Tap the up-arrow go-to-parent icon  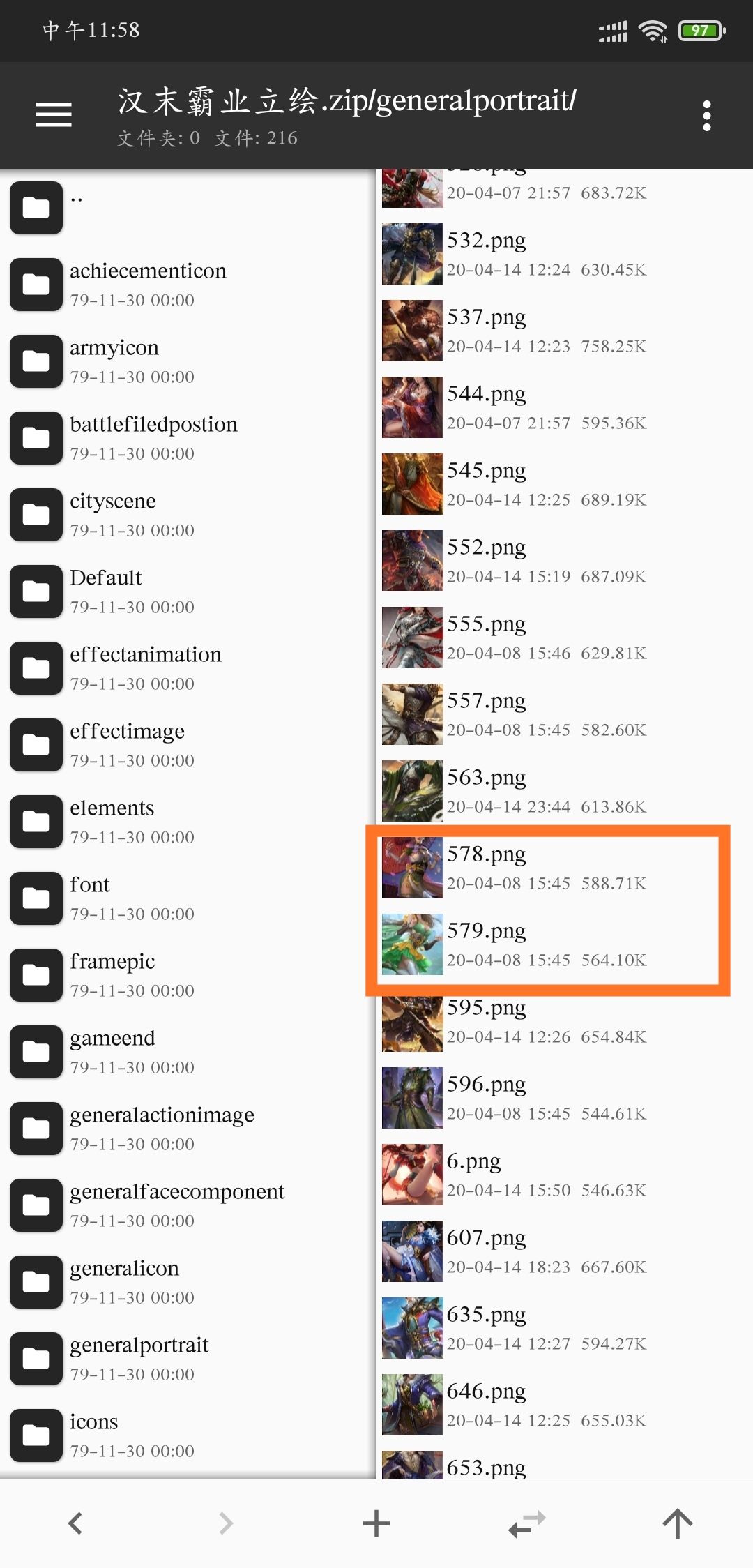[677, 1523]
